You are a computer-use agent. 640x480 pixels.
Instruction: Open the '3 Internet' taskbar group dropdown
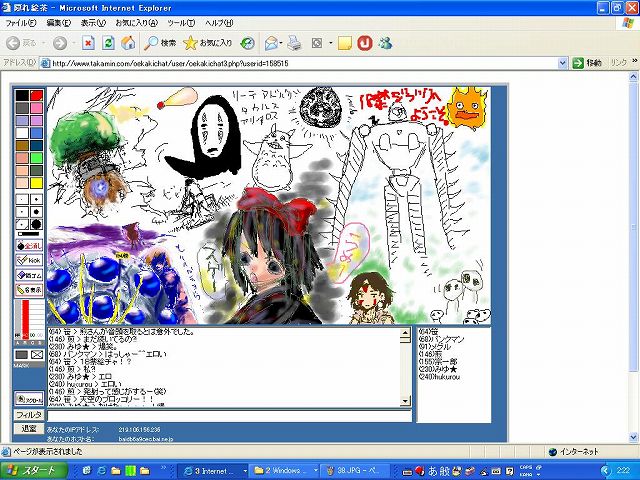point(245,471)
